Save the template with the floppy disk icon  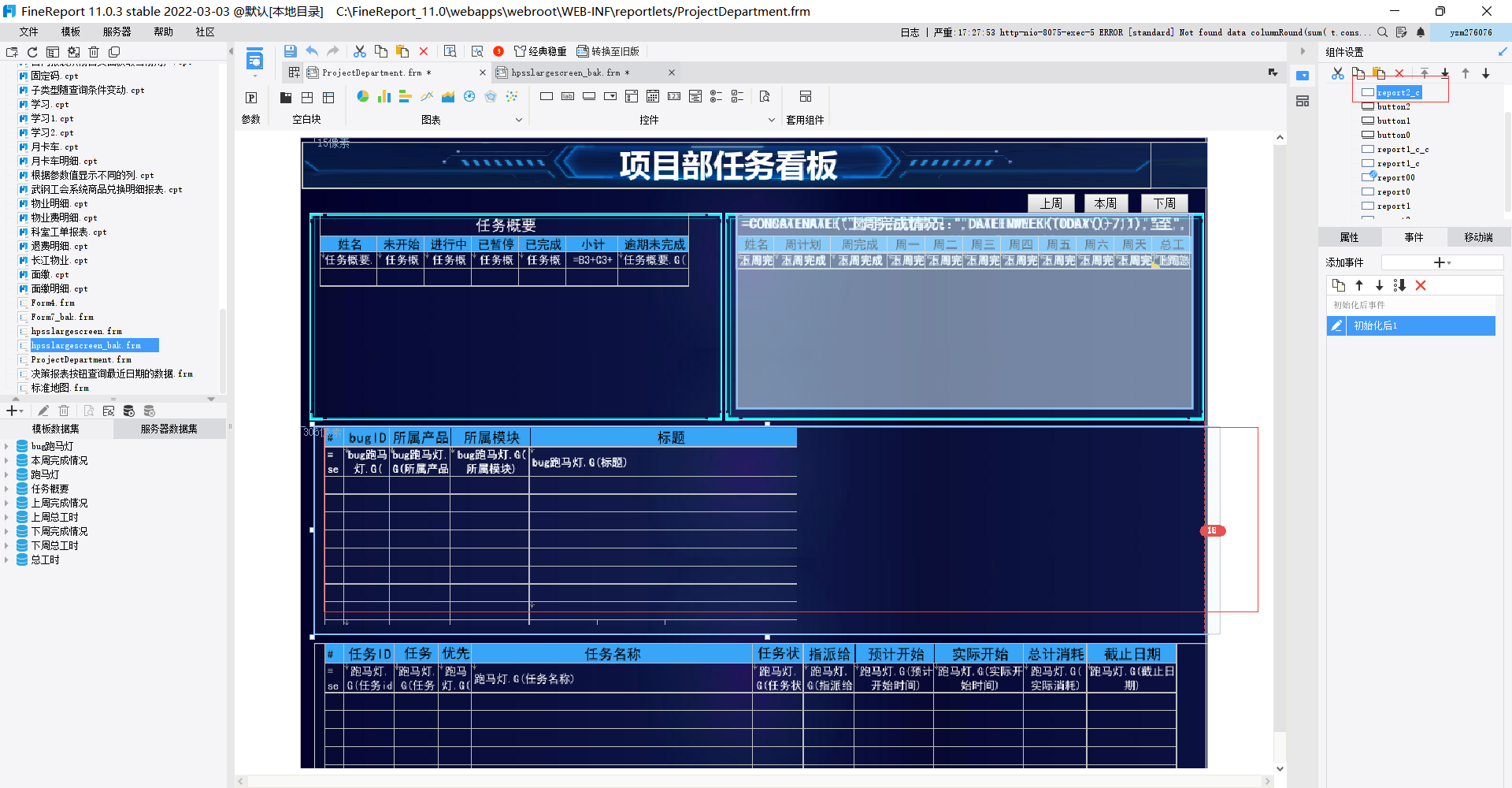click(x=291, y=51)
